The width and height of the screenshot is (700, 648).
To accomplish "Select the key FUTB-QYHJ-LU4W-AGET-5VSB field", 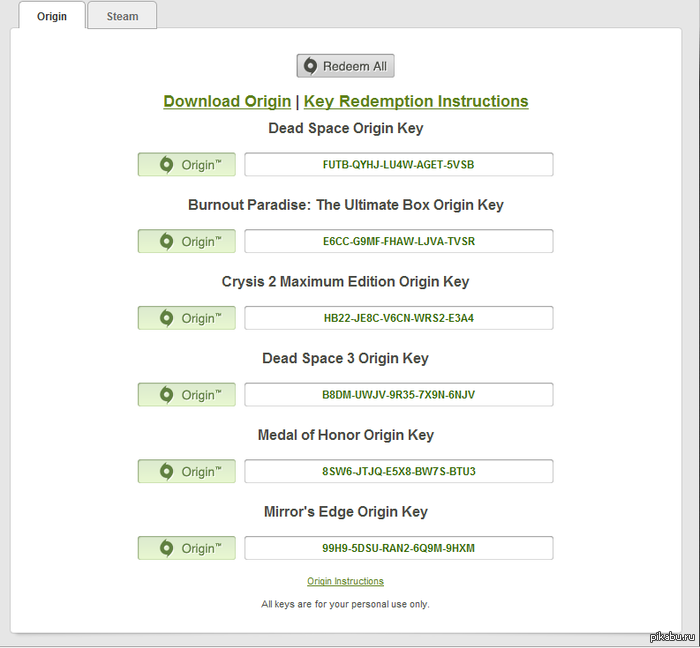I will 399,164.
